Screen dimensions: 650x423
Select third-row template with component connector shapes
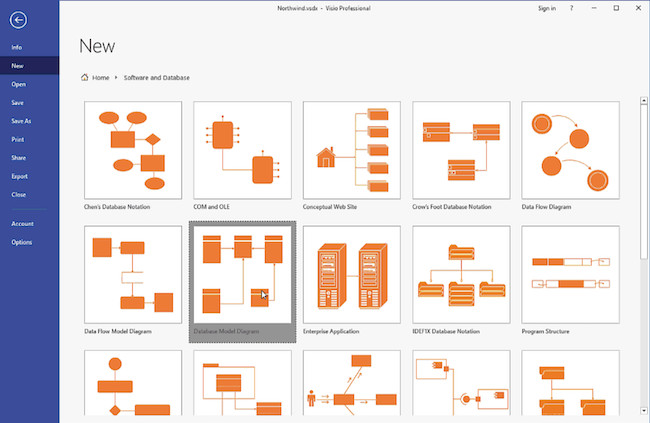click(461, 383)
